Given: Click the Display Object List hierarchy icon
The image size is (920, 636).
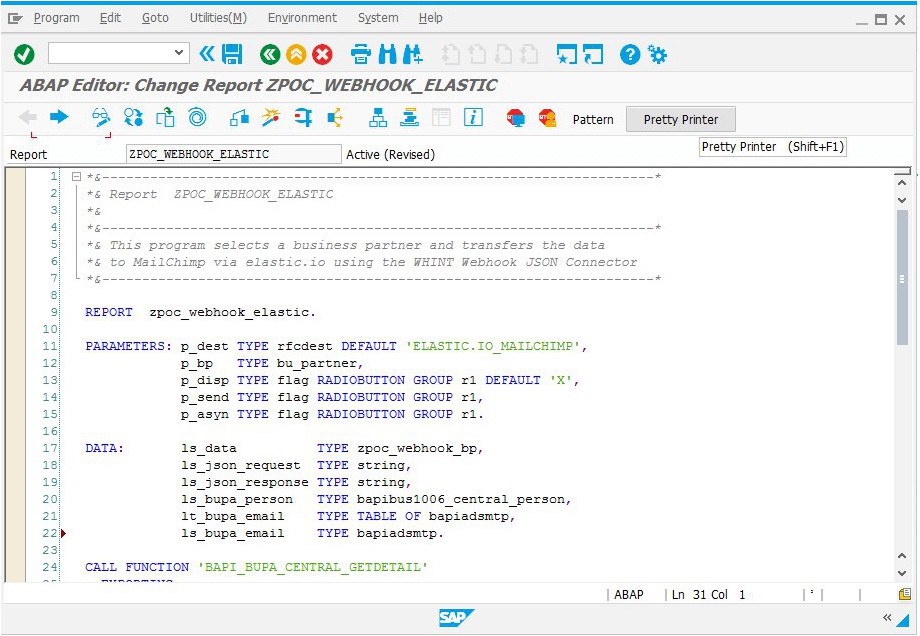Looking at the screenshot, I should (x=378, y=117).
